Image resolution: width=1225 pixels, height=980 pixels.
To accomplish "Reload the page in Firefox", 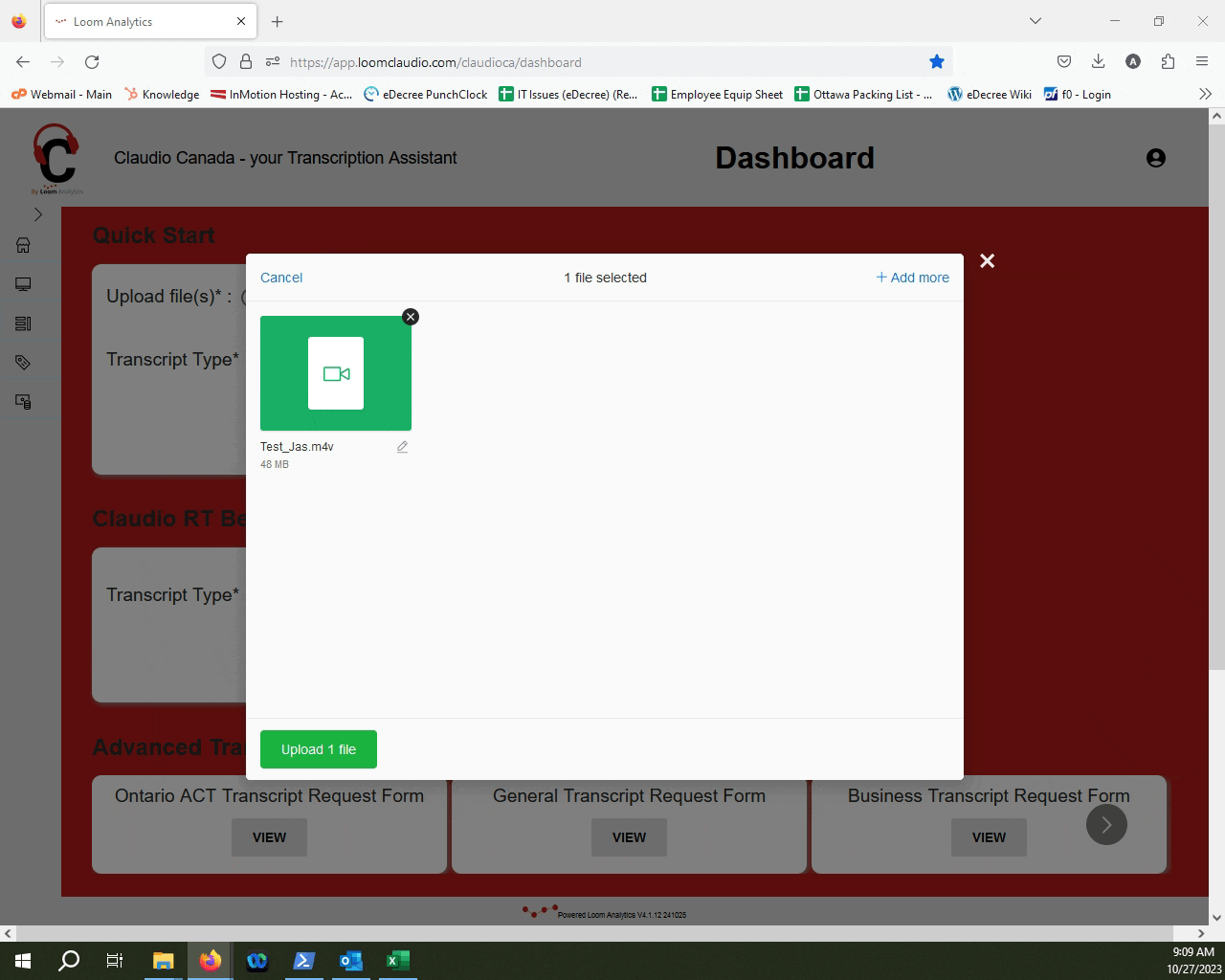I will click(x=92, y=61).
